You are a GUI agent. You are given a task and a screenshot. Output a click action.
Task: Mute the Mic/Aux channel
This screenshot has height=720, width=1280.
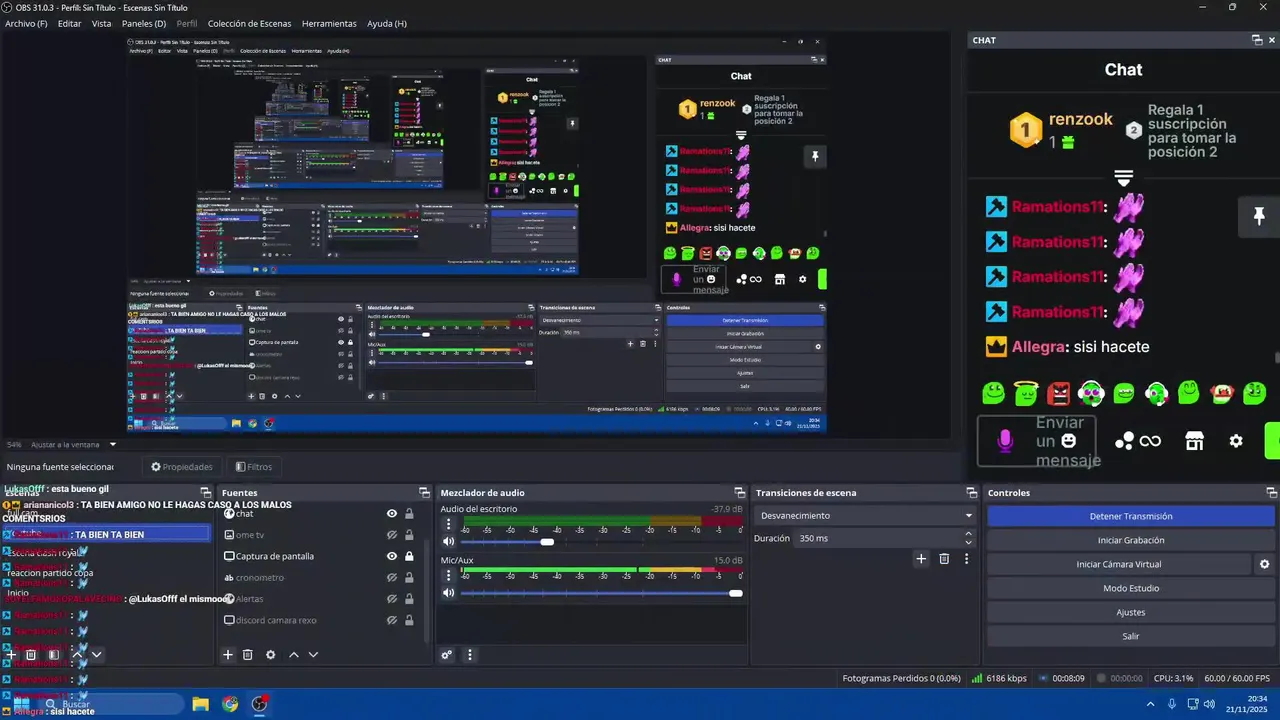coord(448,593)
